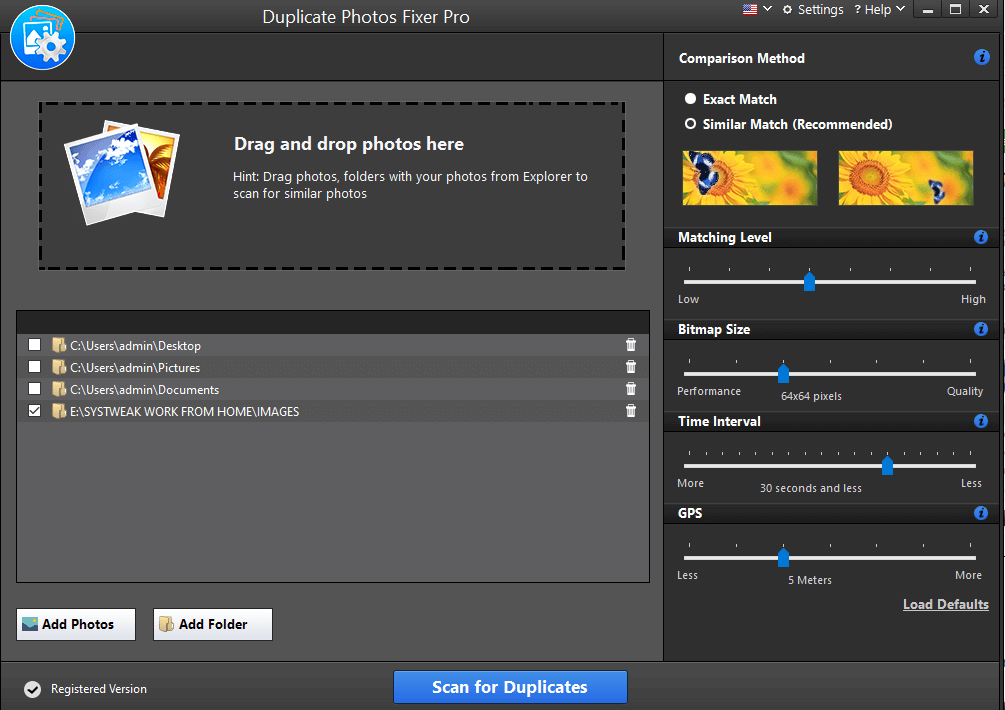The image size is (1005, 710).
Task: Click the Duplicate Photos Fixer app logo
Action: click(42, 37)
